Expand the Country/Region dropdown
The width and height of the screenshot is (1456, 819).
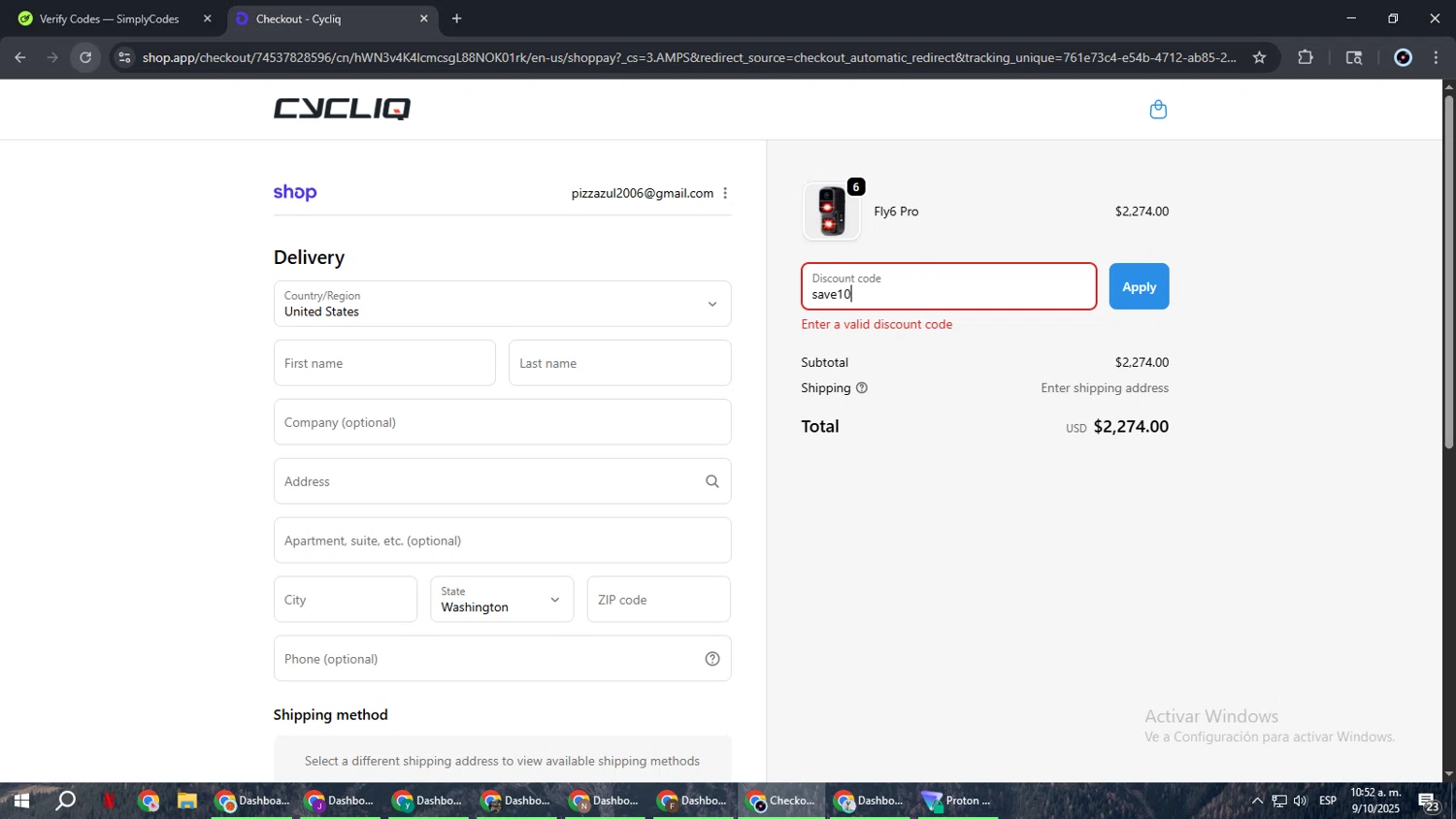click(502, 304)
